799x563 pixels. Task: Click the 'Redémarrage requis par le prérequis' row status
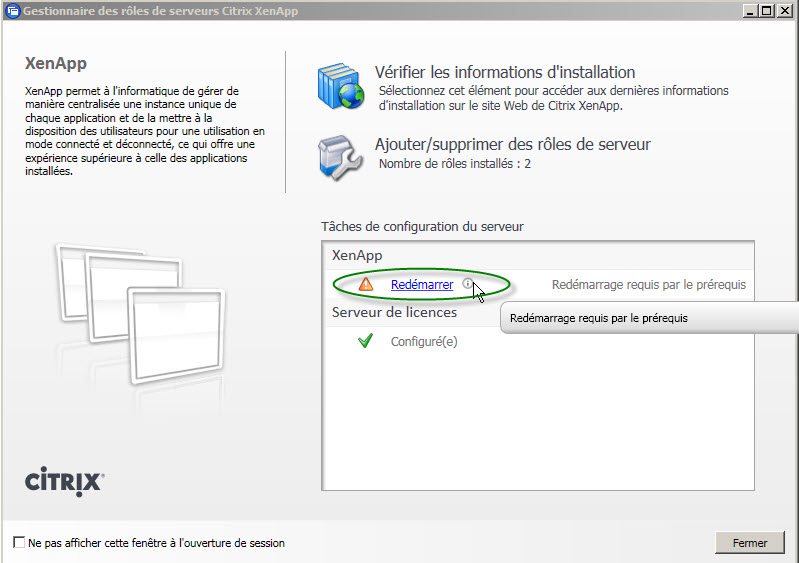click(649, 284)
